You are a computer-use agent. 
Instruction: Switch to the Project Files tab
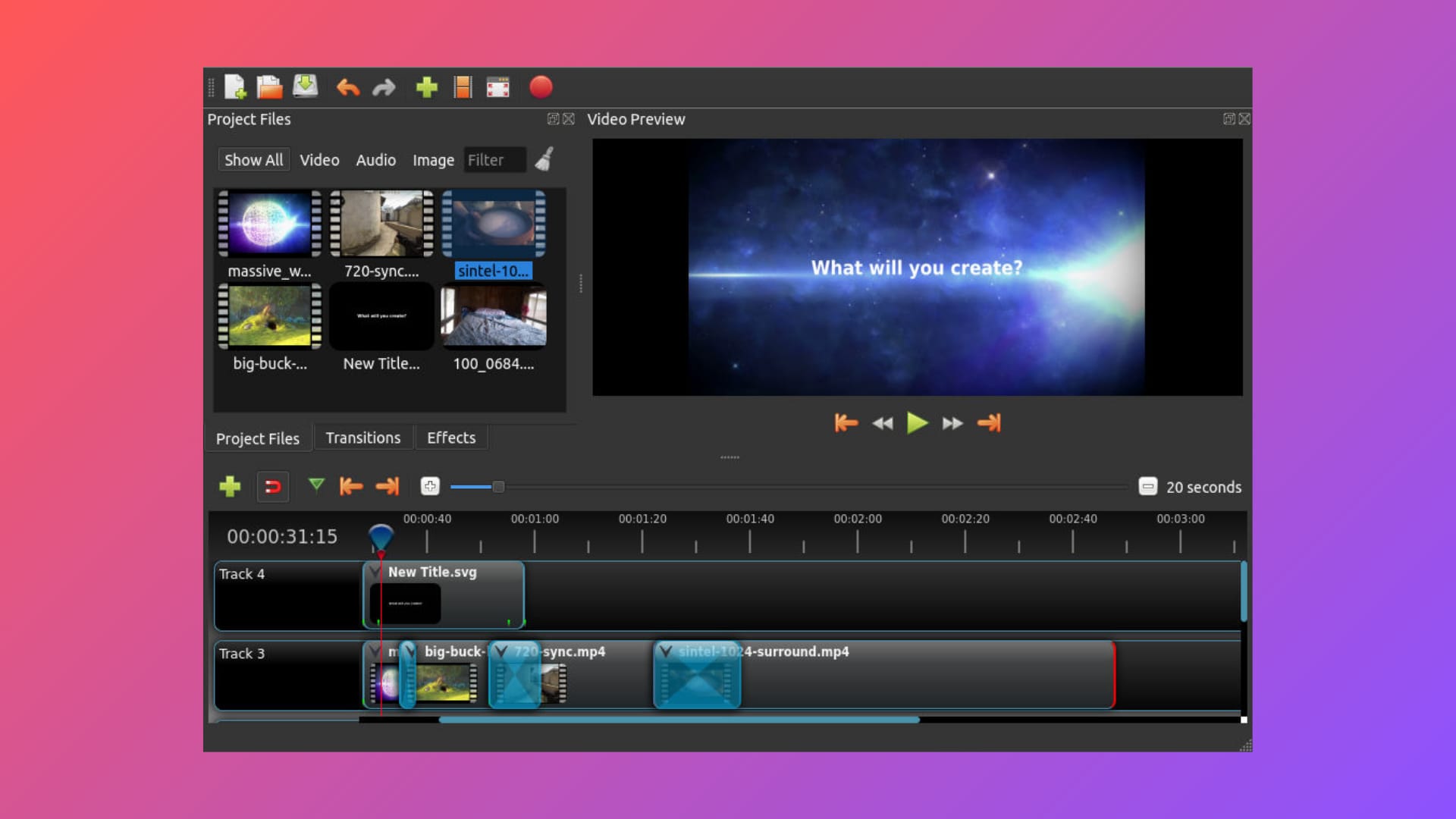pyautogui.click(x=258, y=438)
